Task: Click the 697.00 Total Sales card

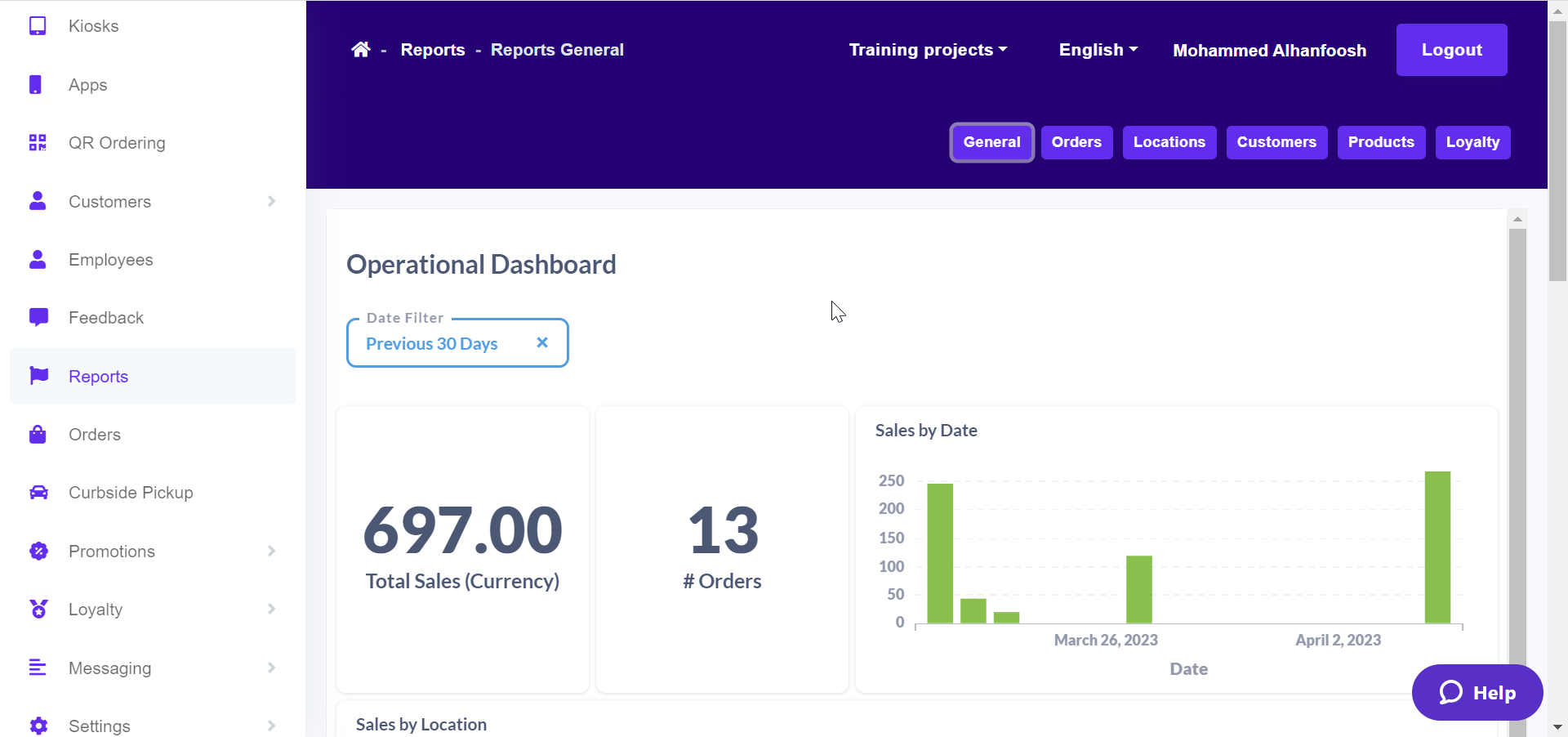Action: (462, 549)
